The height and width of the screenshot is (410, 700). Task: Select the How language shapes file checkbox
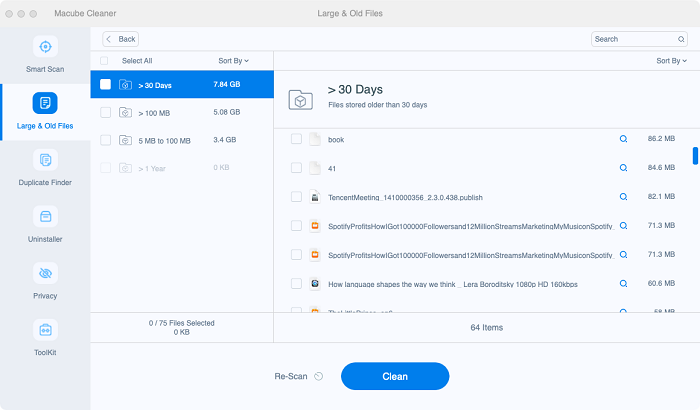[x=296, y=284]
